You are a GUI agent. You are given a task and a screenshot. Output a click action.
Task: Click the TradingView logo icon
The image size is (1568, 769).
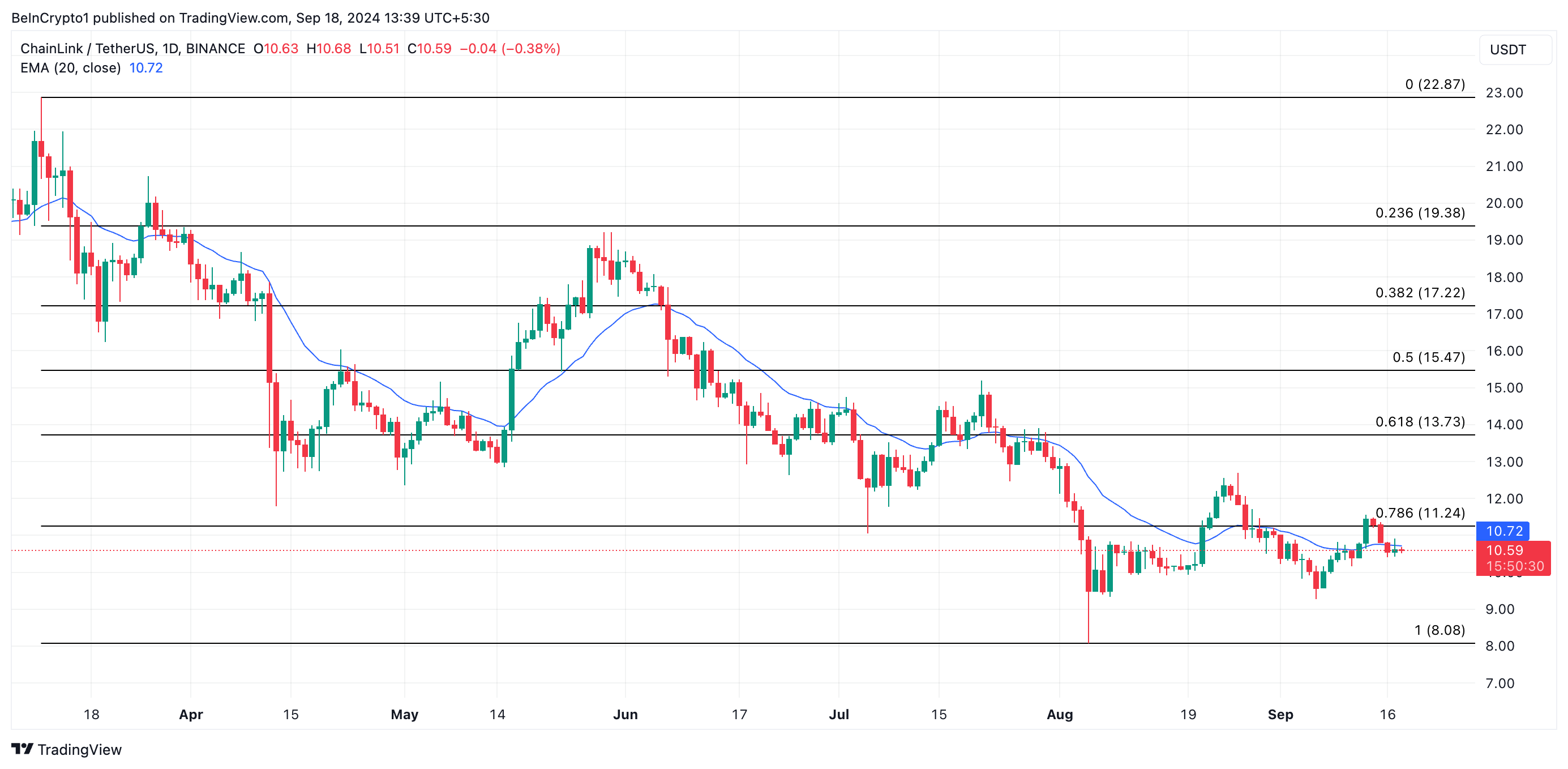[22, 748]
